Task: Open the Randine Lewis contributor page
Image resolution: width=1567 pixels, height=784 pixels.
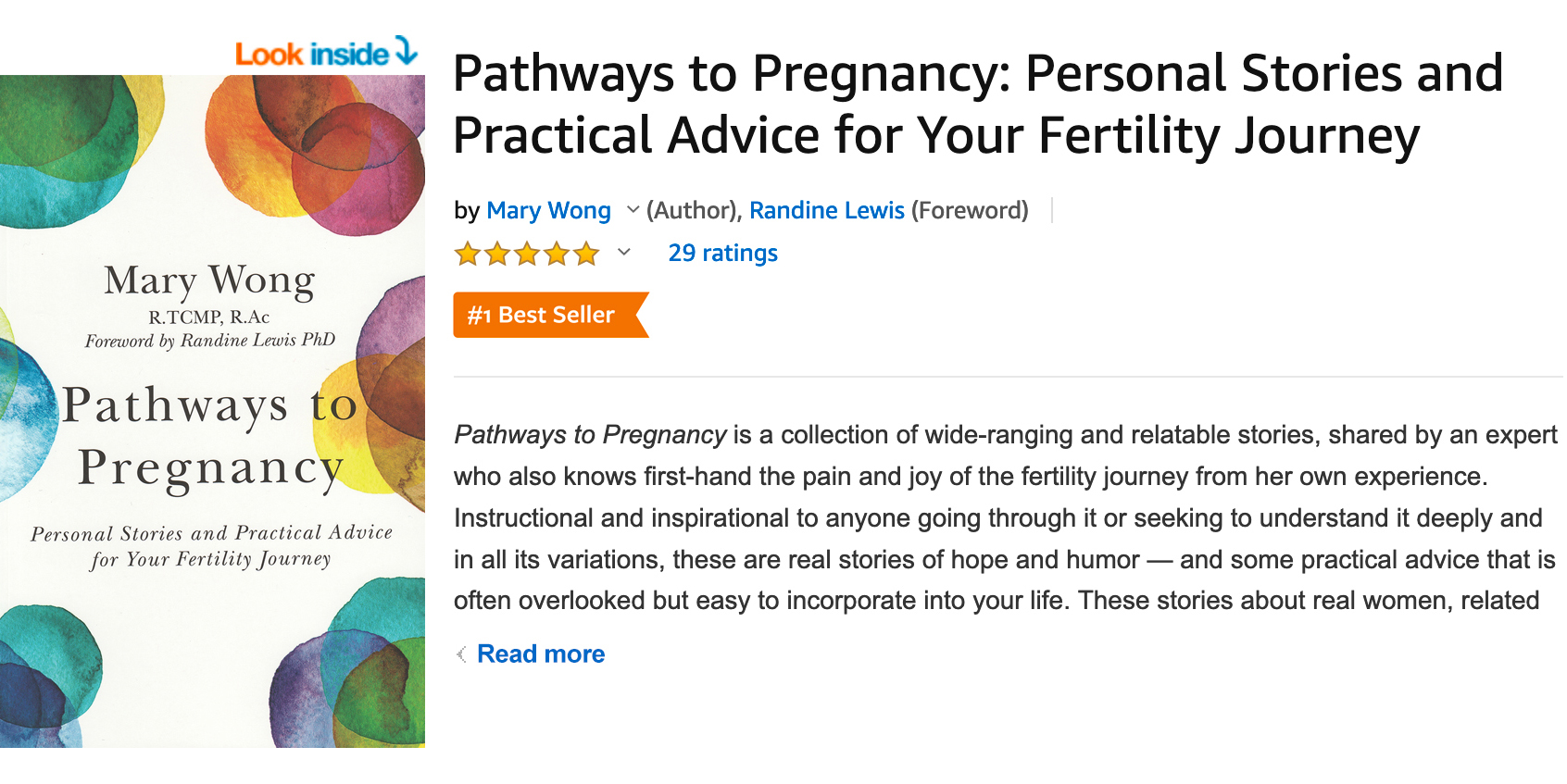Action: (827, 210)
